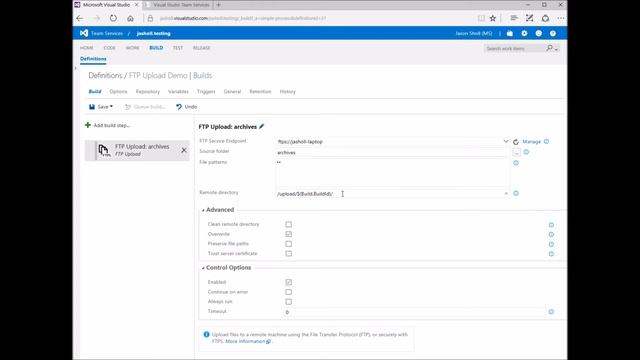Switch to the Retention tab

point(260,91)
